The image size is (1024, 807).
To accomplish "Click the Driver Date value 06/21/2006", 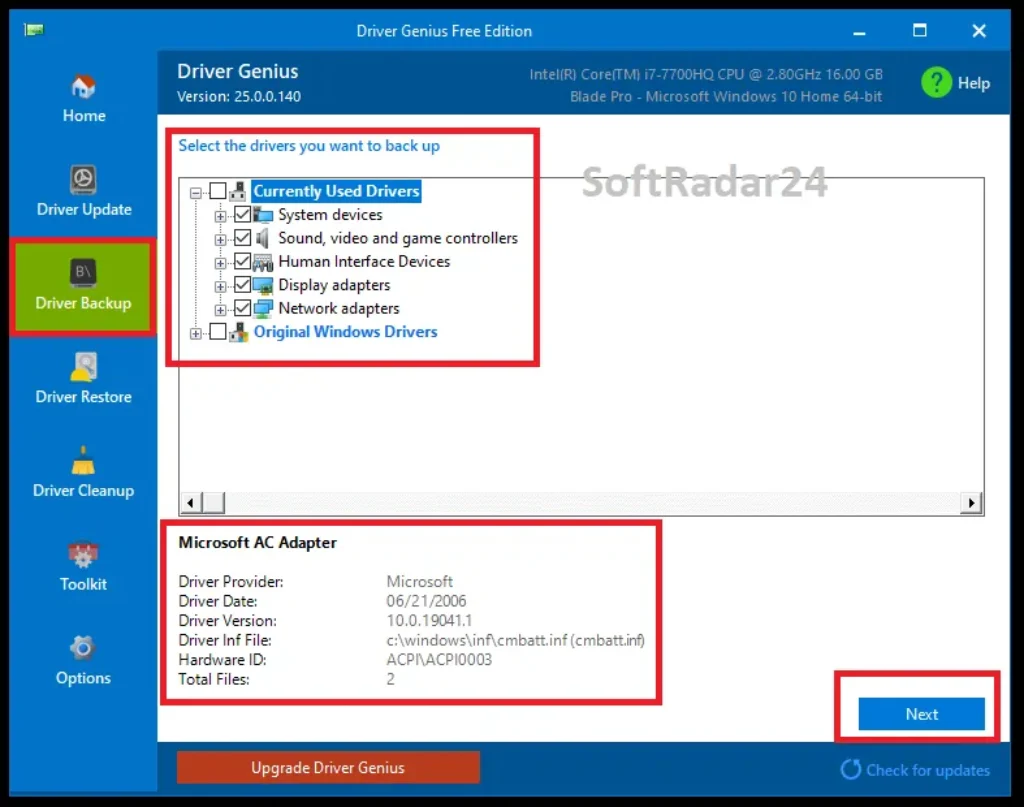I will [426, 601].
